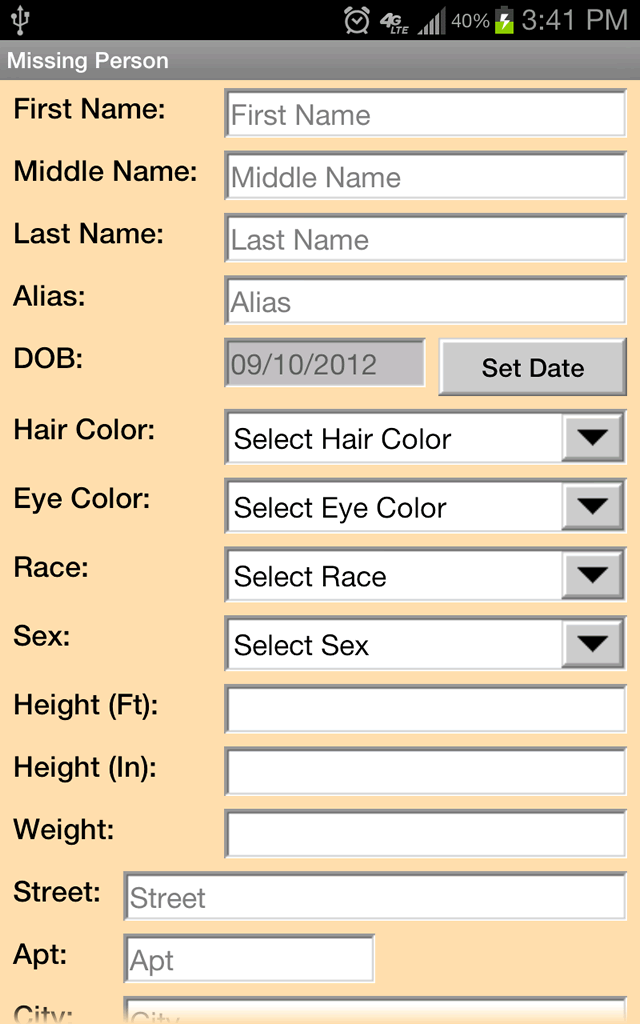The height and width of the screenshot is (1024, 640).
Task: Click the Street address field
Action: (374, 897)
